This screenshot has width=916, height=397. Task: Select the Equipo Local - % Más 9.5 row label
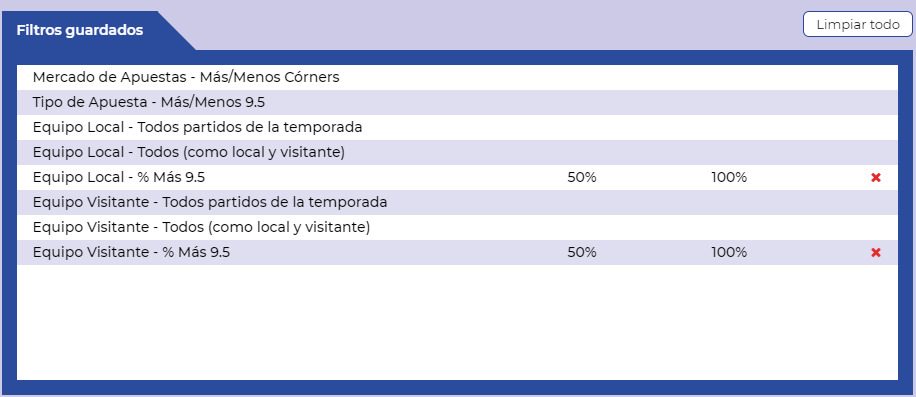[x=119, y=177]
